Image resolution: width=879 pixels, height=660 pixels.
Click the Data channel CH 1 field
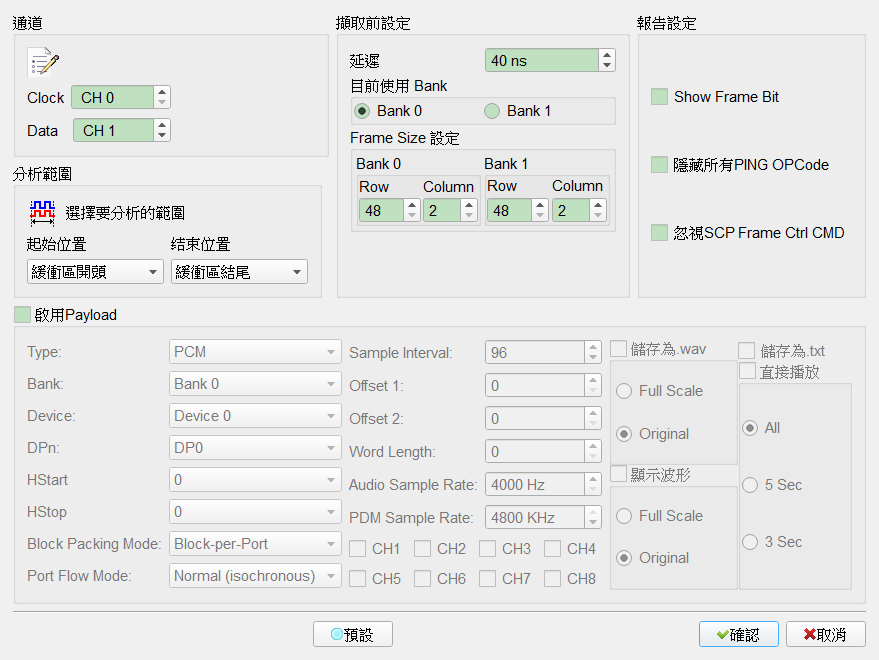(113, 130)
